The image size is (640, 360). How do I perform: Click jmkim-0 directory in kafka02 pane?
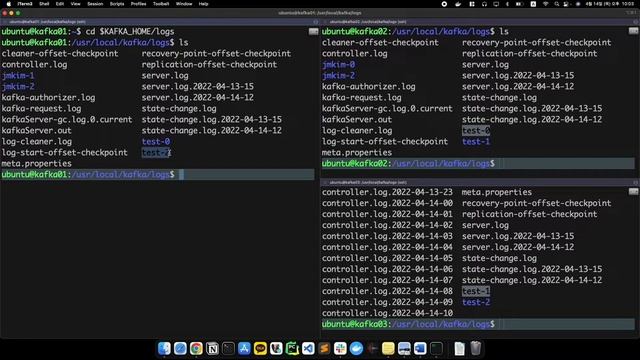(x=338, y=64)
